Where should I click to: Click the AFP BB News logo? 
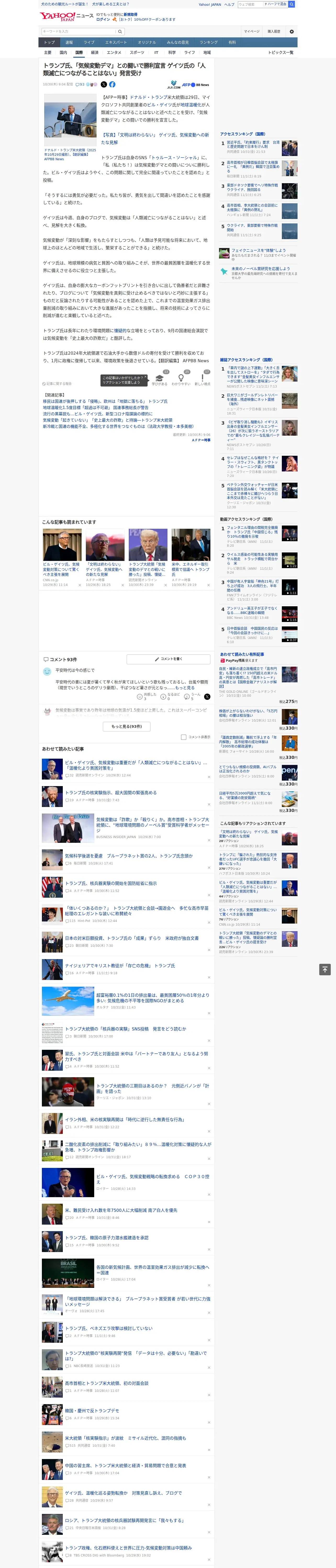pos(195,85)
